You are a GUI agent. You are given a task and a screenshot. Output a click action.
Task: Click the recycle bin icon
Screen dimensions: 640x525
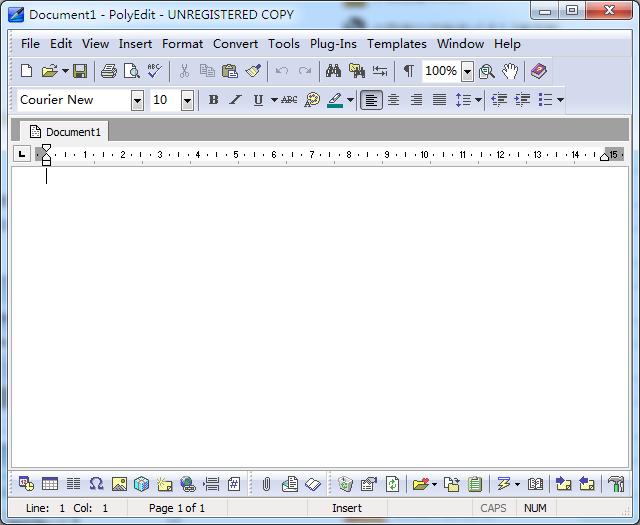pyautogui.click(x=345, y=484)
